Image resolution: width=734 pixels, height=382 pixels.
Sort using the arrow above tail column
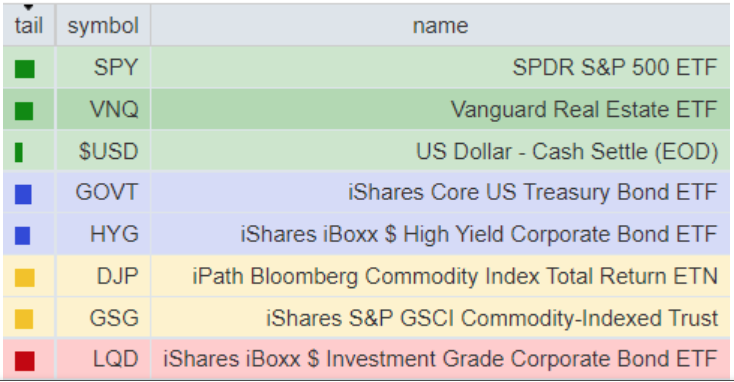click(x=29, y=7)
